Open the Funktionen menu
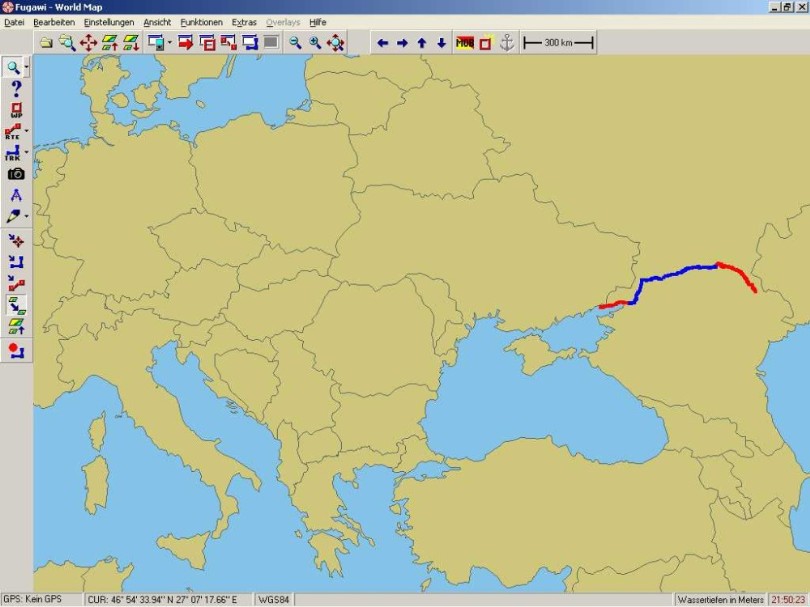Screen dimensions: 810x607 (x=201, y=21)
